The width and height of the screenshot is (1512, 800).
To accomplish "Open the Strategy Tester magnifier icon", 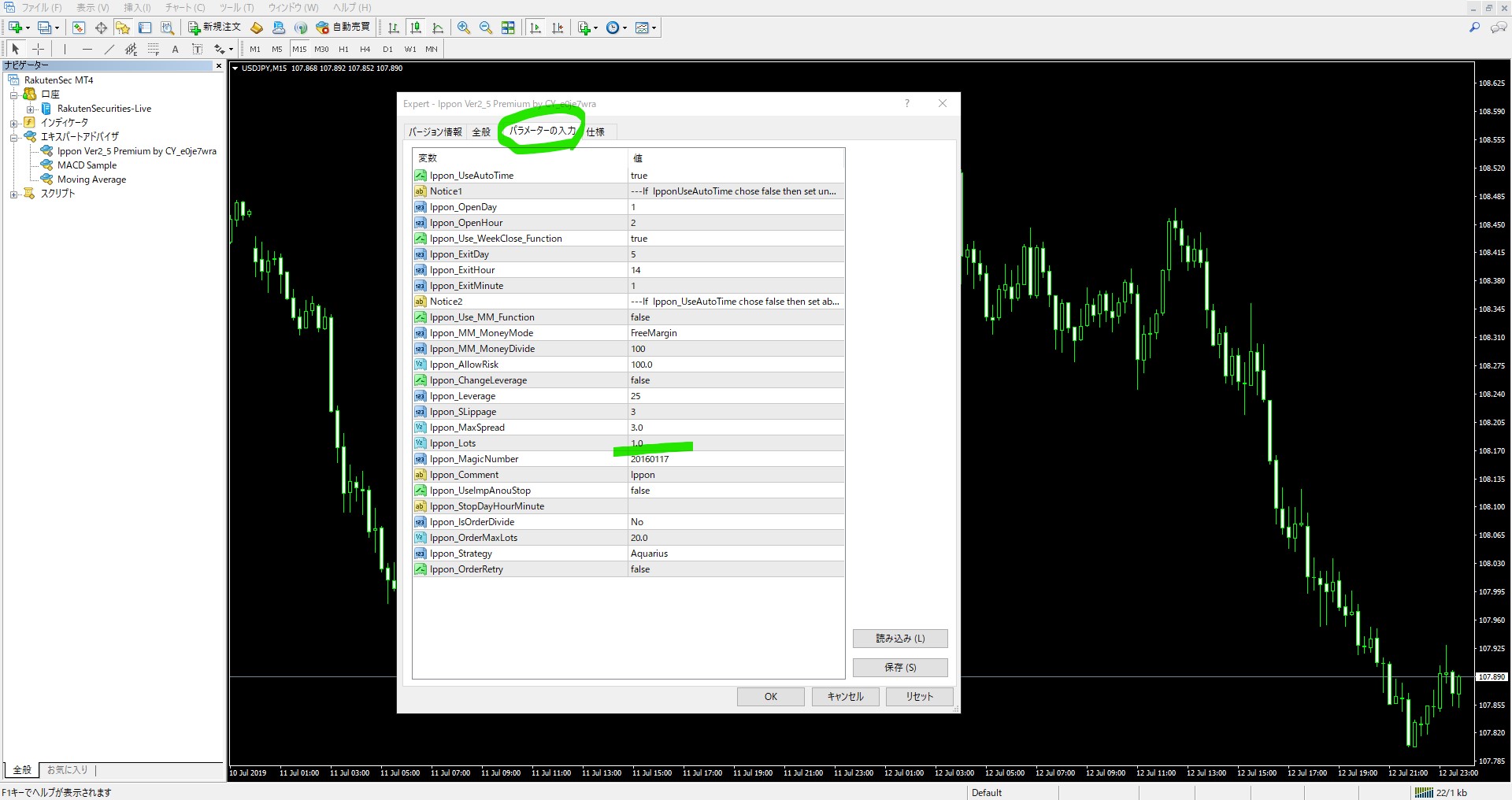I will click(167, 28).
